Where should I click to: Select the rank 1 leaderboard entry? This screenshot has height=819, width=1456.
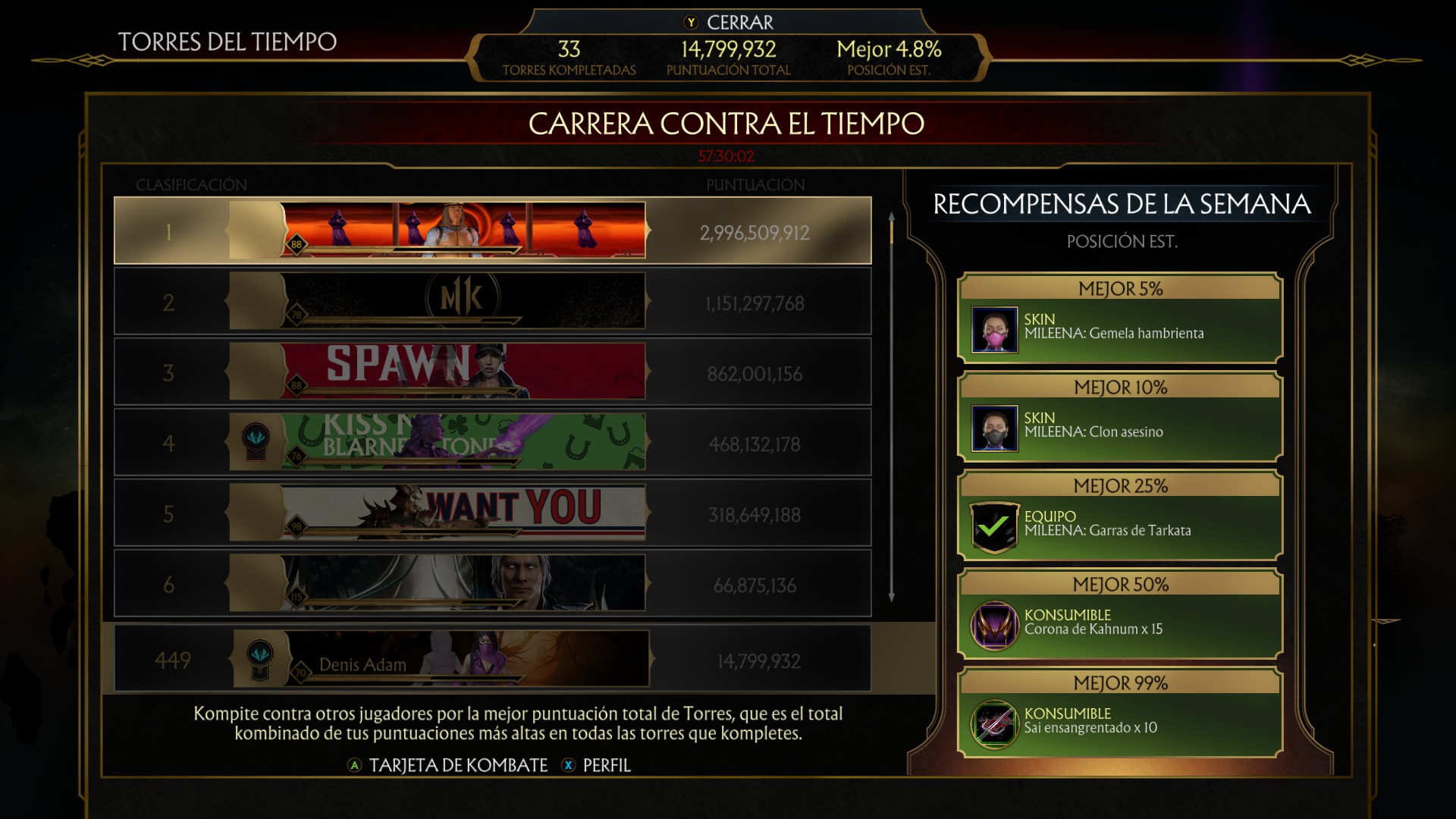pyautogui.click(x=492, y=231)
